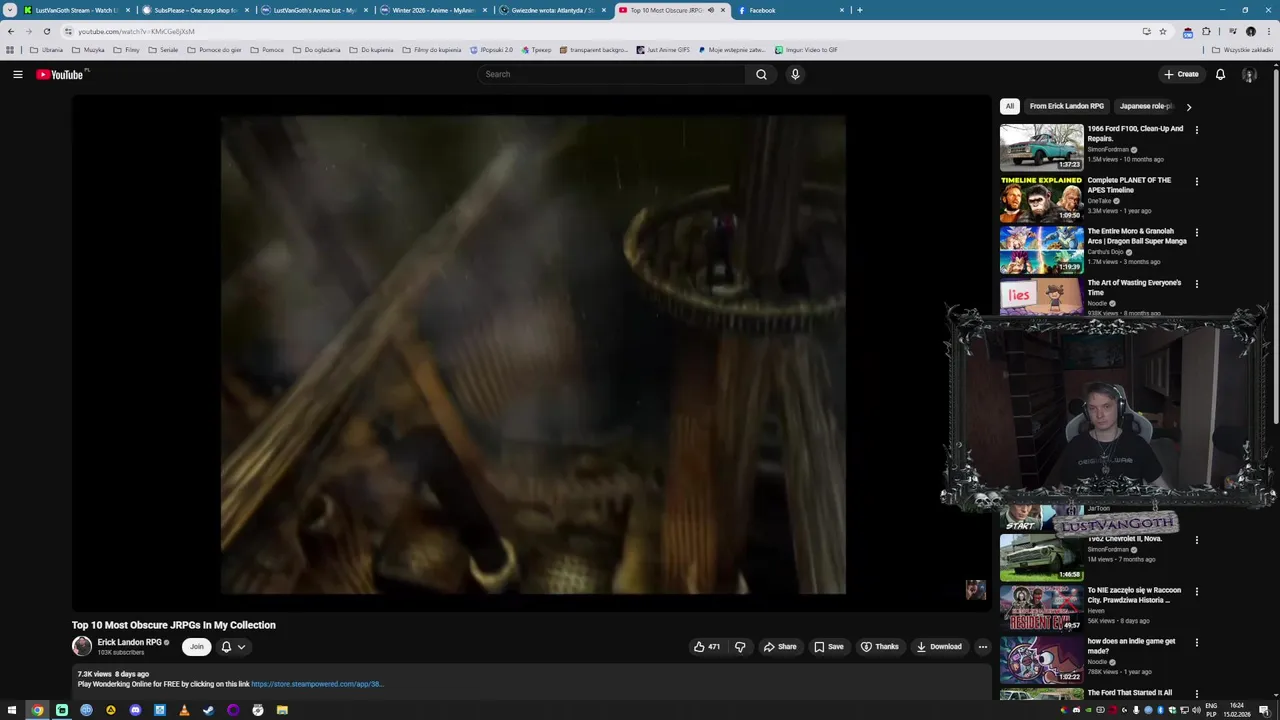Screen dimensions: 1280x720
Task: Open Windows Start menu
Action: (x=12, y=710)
